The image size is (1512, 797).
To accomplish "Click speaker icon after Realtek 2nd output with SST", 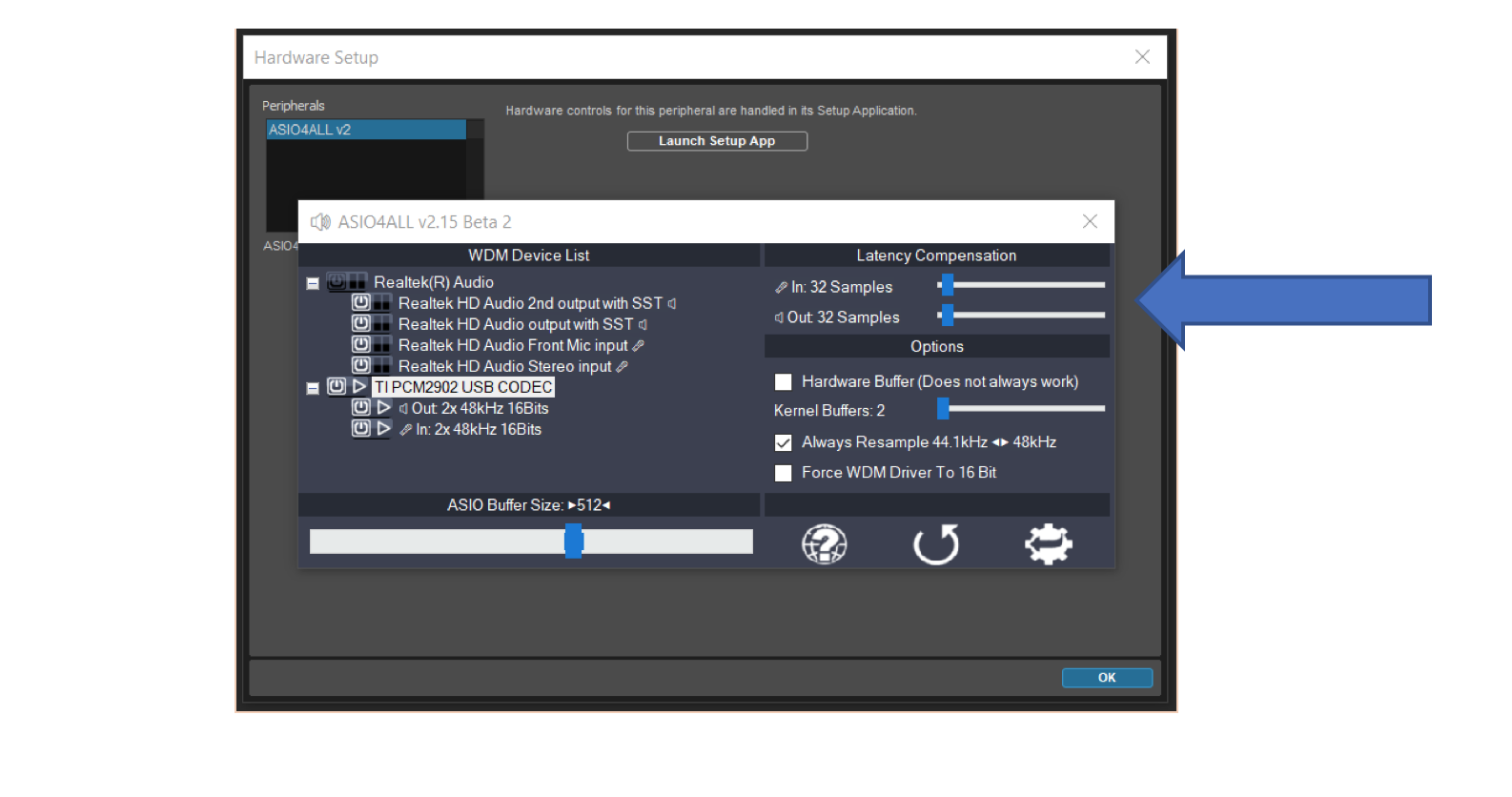I will (672, 303).
